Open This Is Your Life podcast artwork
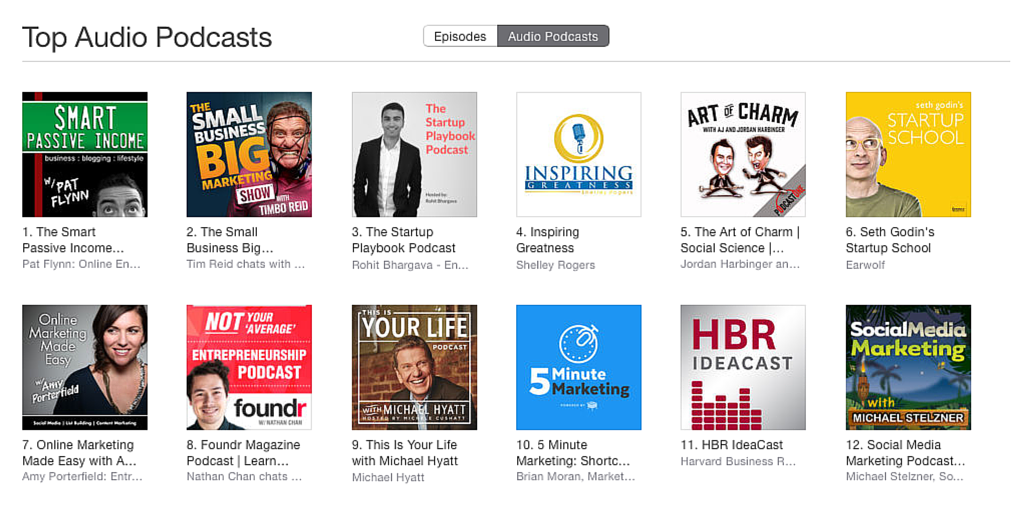Image resolution: width=1024 pixels, height=512 pixels. [414, 367]
